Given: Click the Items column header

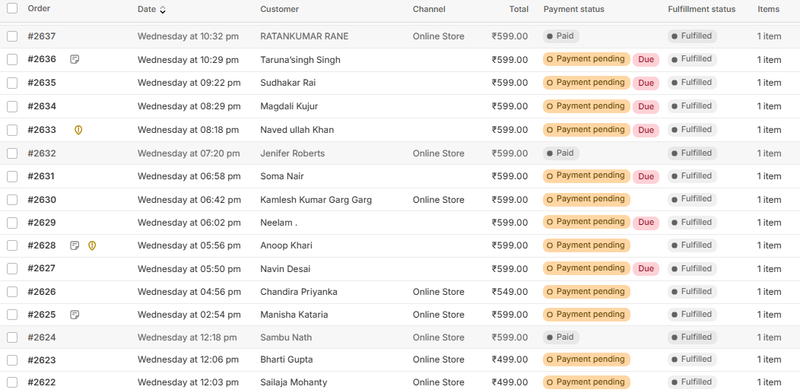Looking at the screenshot, I should (768, 9).
